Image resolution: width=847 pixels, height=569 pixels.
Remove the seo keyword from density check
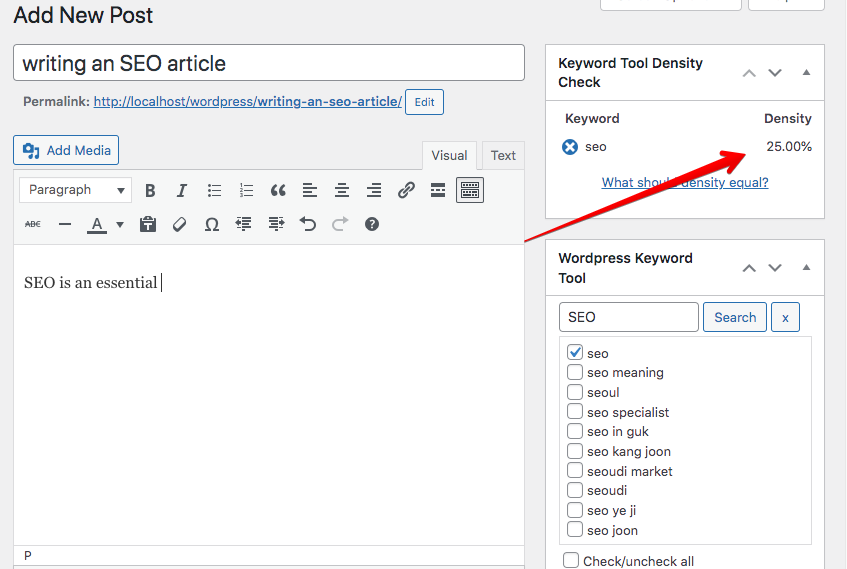(x=570, y=147)
